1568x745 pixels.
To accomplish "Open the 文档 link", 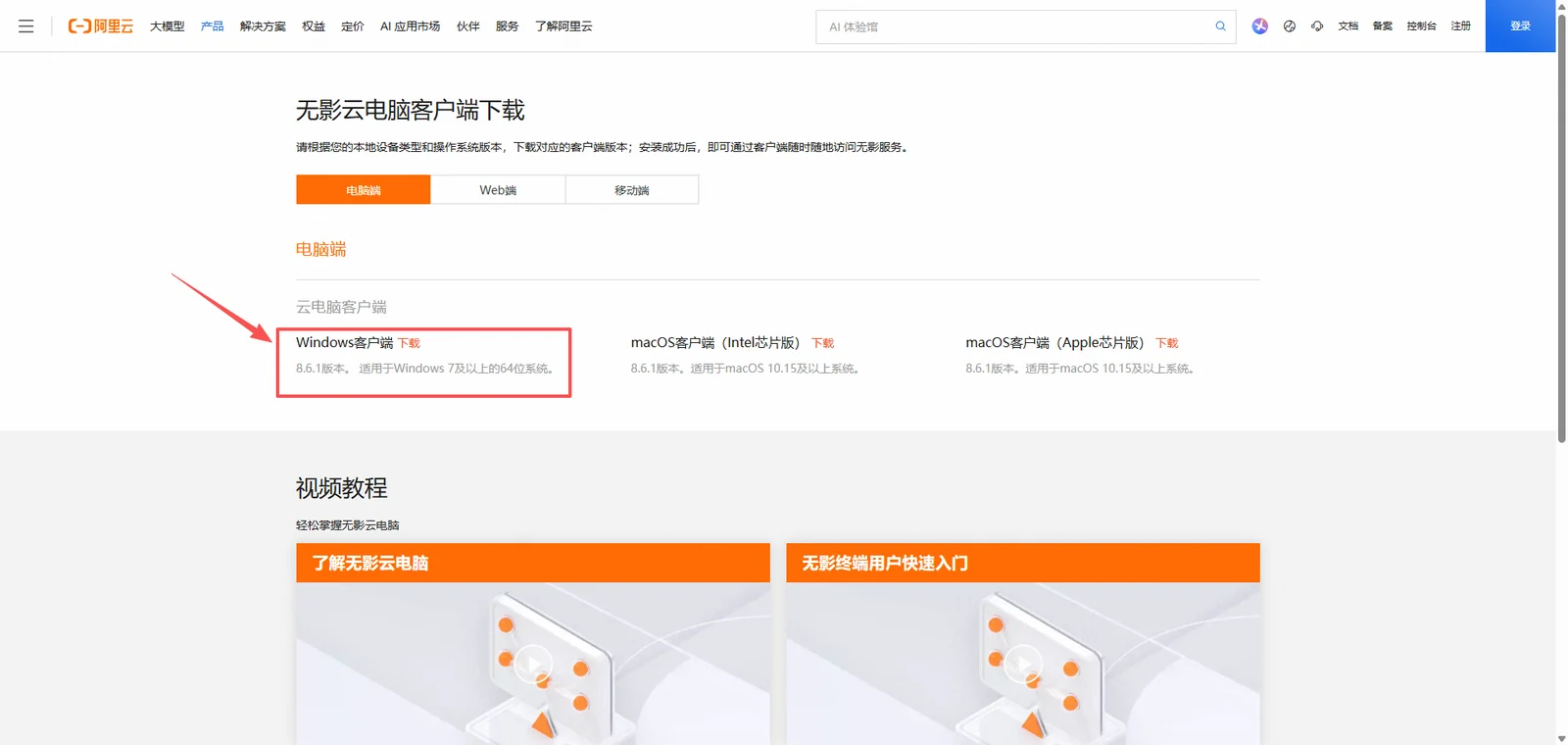I will 1348,26.
